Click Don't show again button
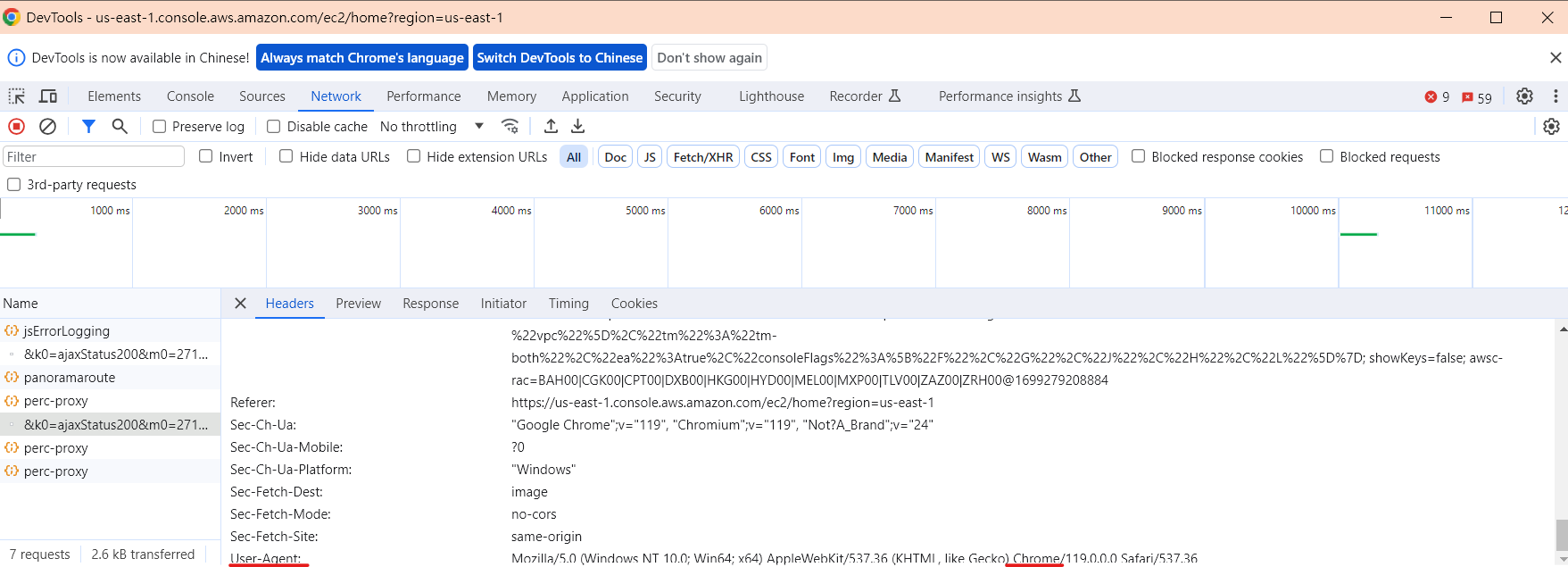This screenshot has width=1568, height=567. (x=709, y=58)
